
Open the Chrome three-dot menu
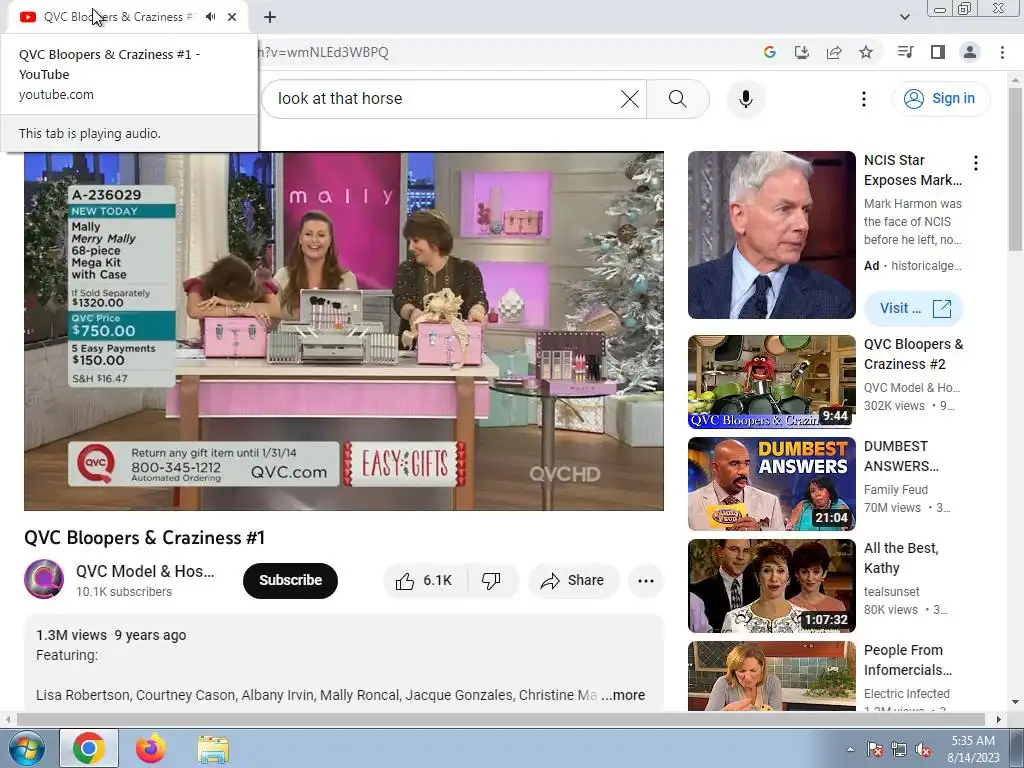pos(1002,52)
